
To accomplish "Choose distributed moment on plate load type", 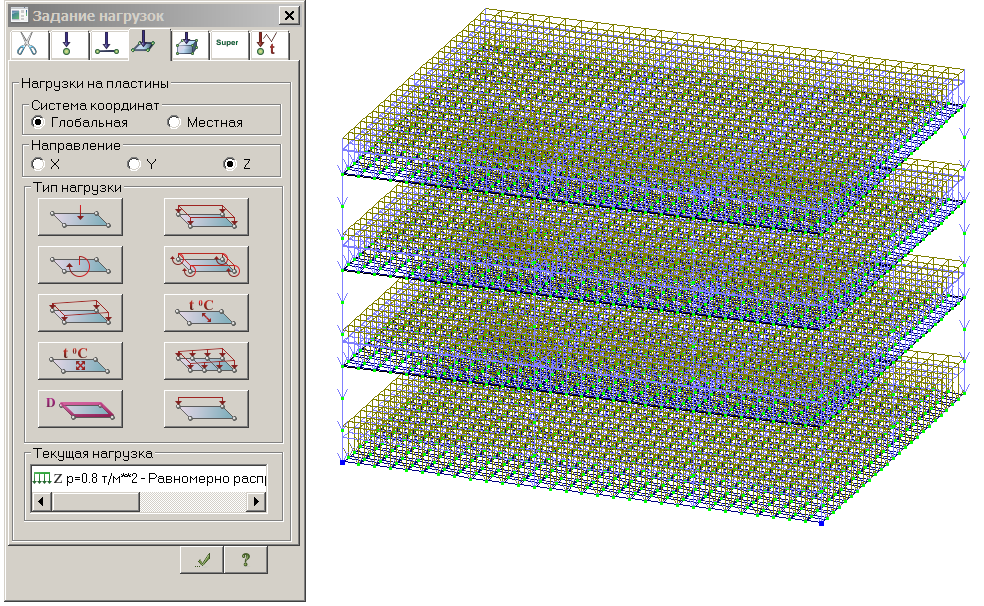I will pyautogui.click(x=206, y=265).
